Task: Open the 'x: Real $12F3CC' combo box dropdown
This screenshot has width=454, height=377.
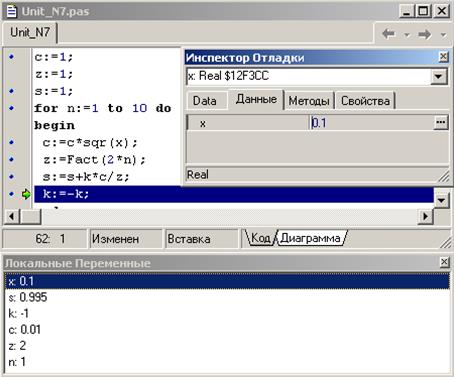Action: tap(439, 77)
